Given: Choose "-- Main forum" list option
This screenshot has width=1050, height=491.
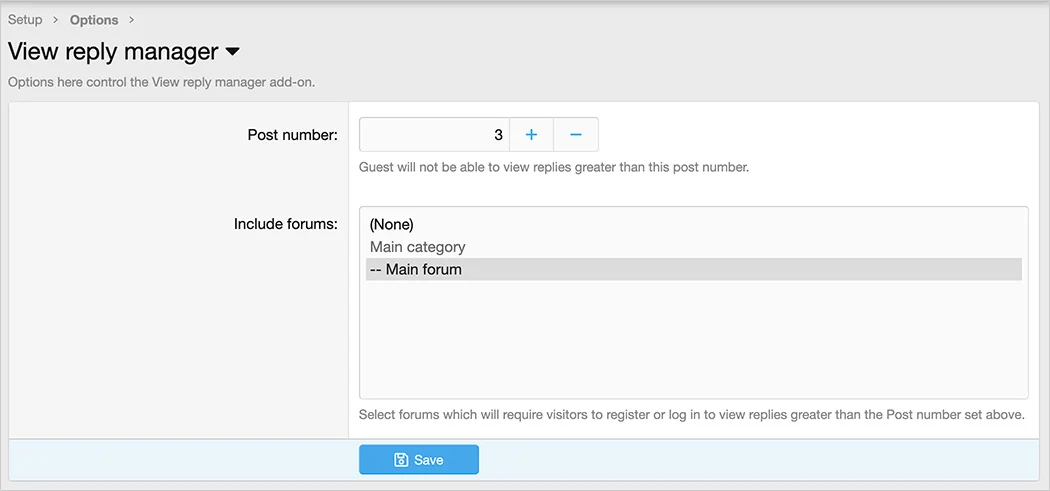Looking at the screenshot, I should point(416,269).
